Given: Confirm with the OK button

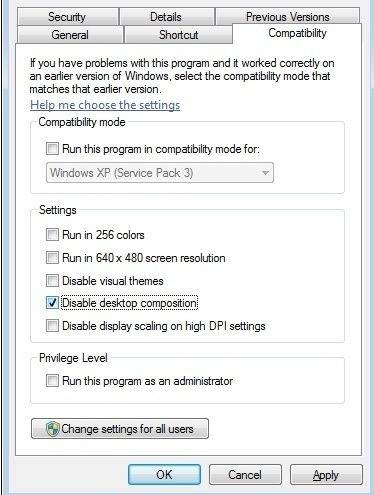Looking at the screenshot, I should click(164, 474).
